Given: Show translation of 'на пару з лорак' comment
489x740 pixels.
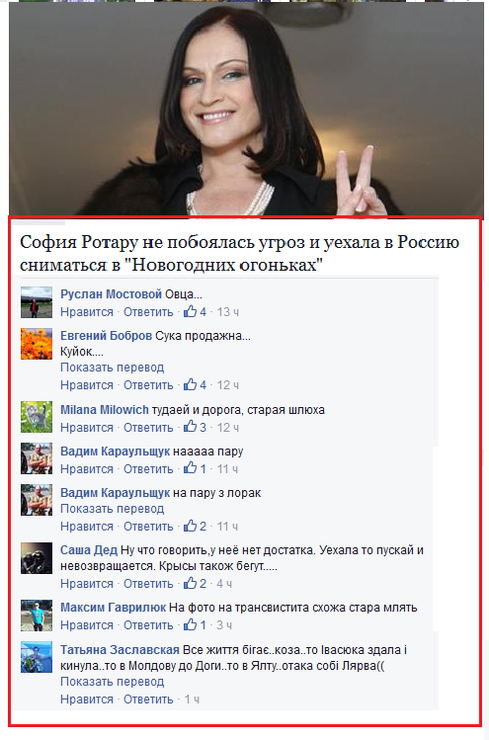Looking at the screenshot, I should [x=112, y=509].
